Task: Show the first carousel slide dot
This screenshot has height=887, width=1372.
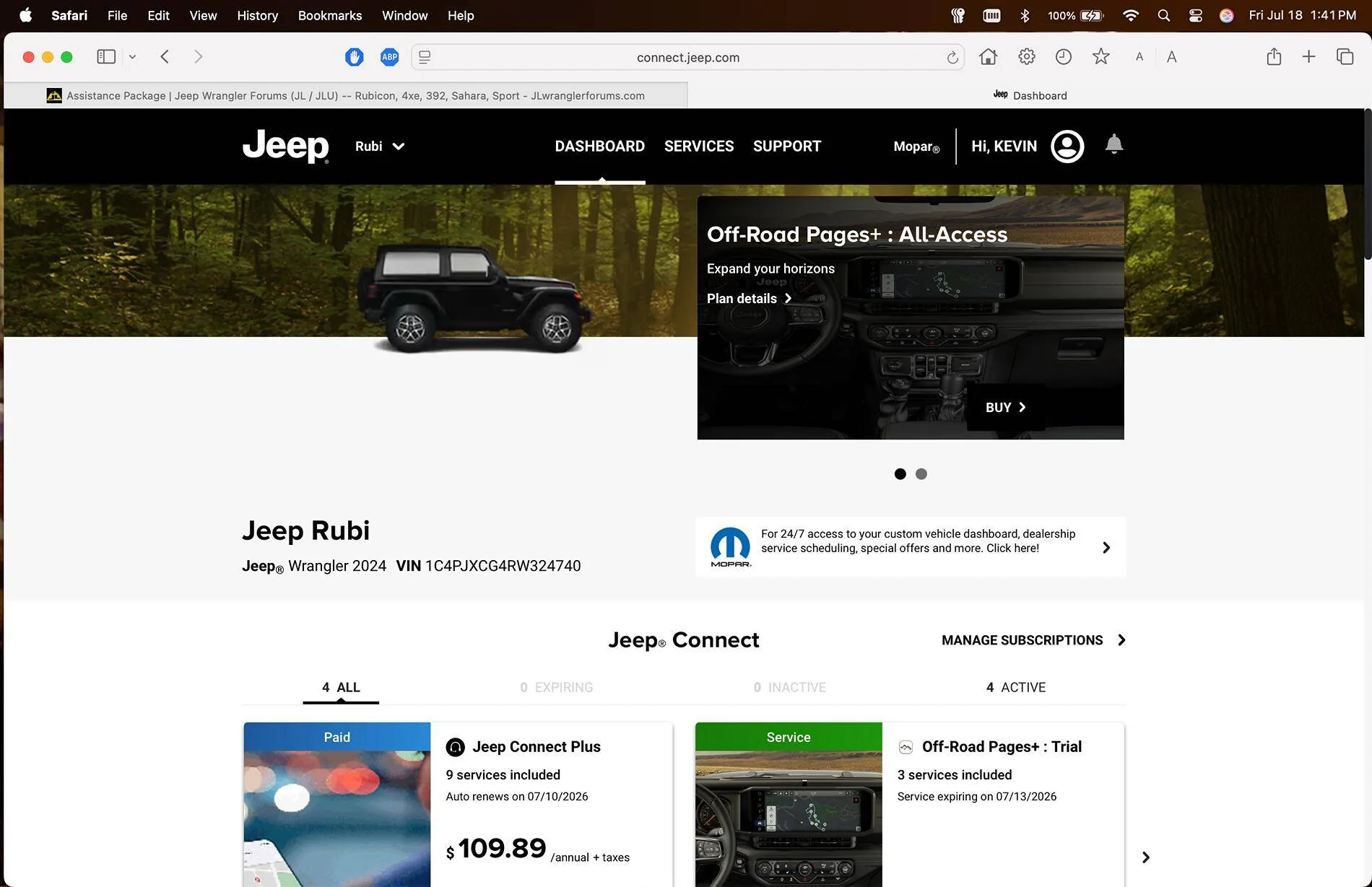Action: point(900,473)
